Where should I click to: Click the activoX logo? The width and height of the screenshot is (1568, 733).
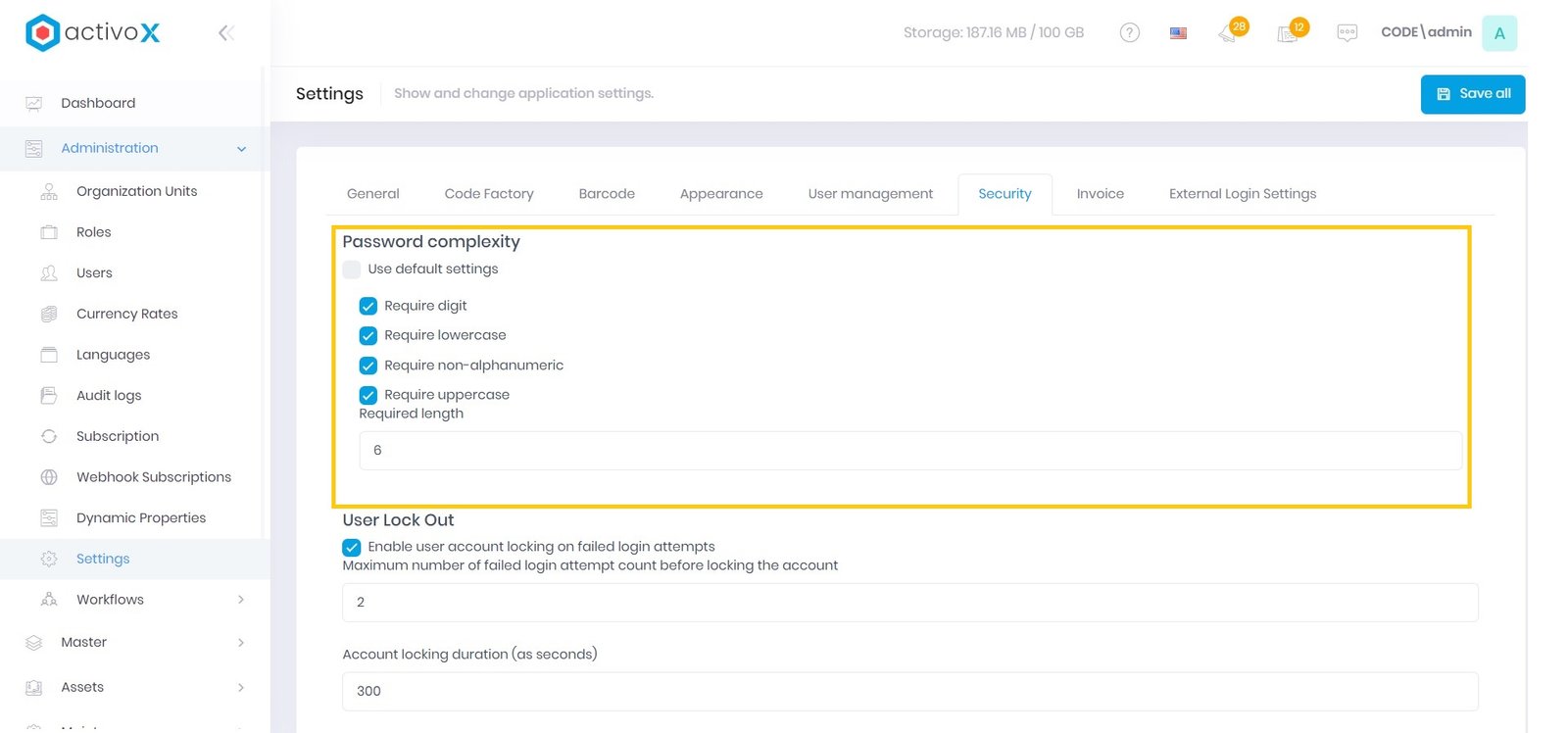(x=92, y=32)
